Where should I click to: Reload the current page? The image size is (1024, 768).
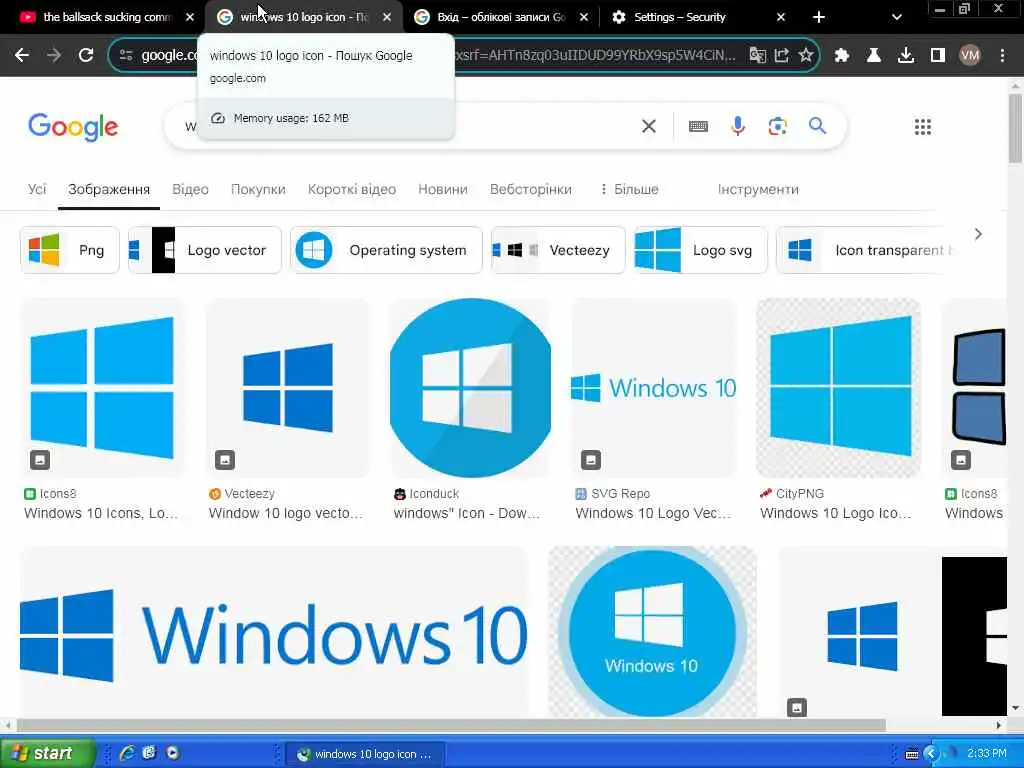(86, 56)
